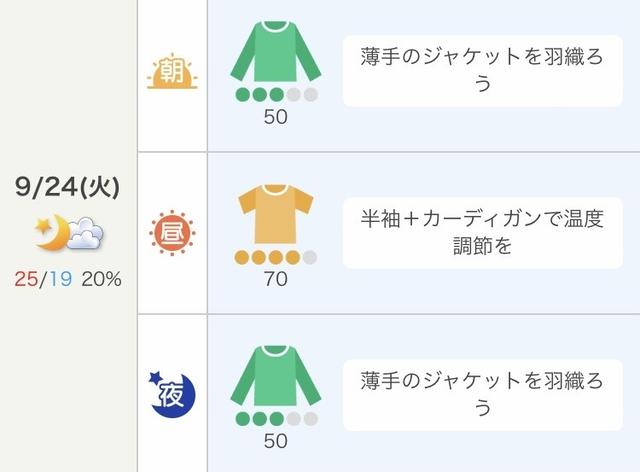The image size is (640, 472).
Task: Select the 9/24(火) date label
Action: 68,187
